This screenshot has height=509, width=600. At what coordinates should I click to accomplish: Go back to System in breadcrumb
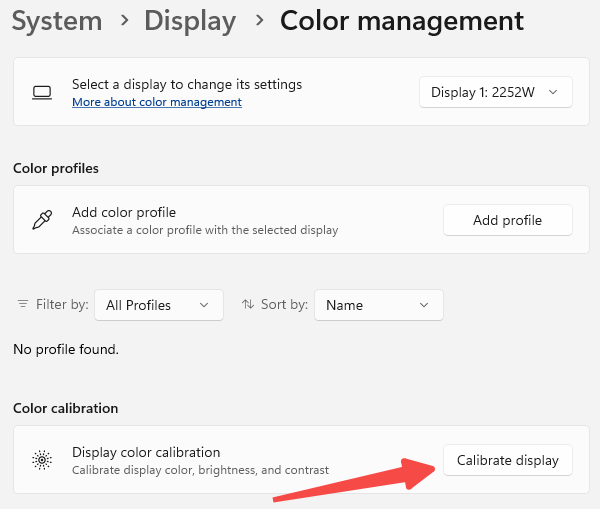57,21
